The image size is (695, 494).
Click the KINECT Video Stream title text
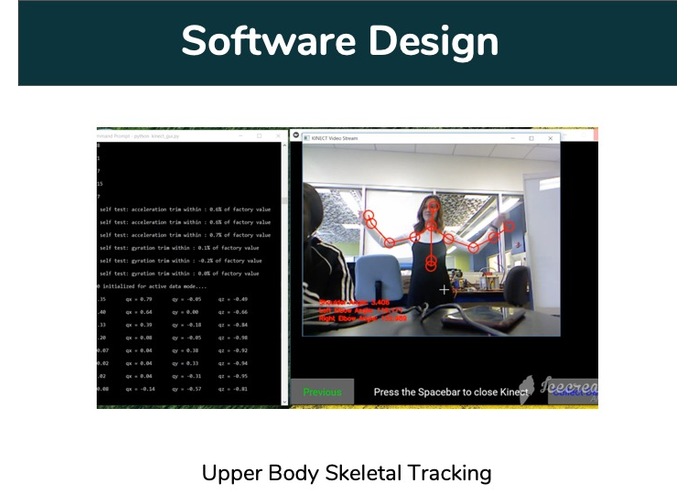point(335,138)
